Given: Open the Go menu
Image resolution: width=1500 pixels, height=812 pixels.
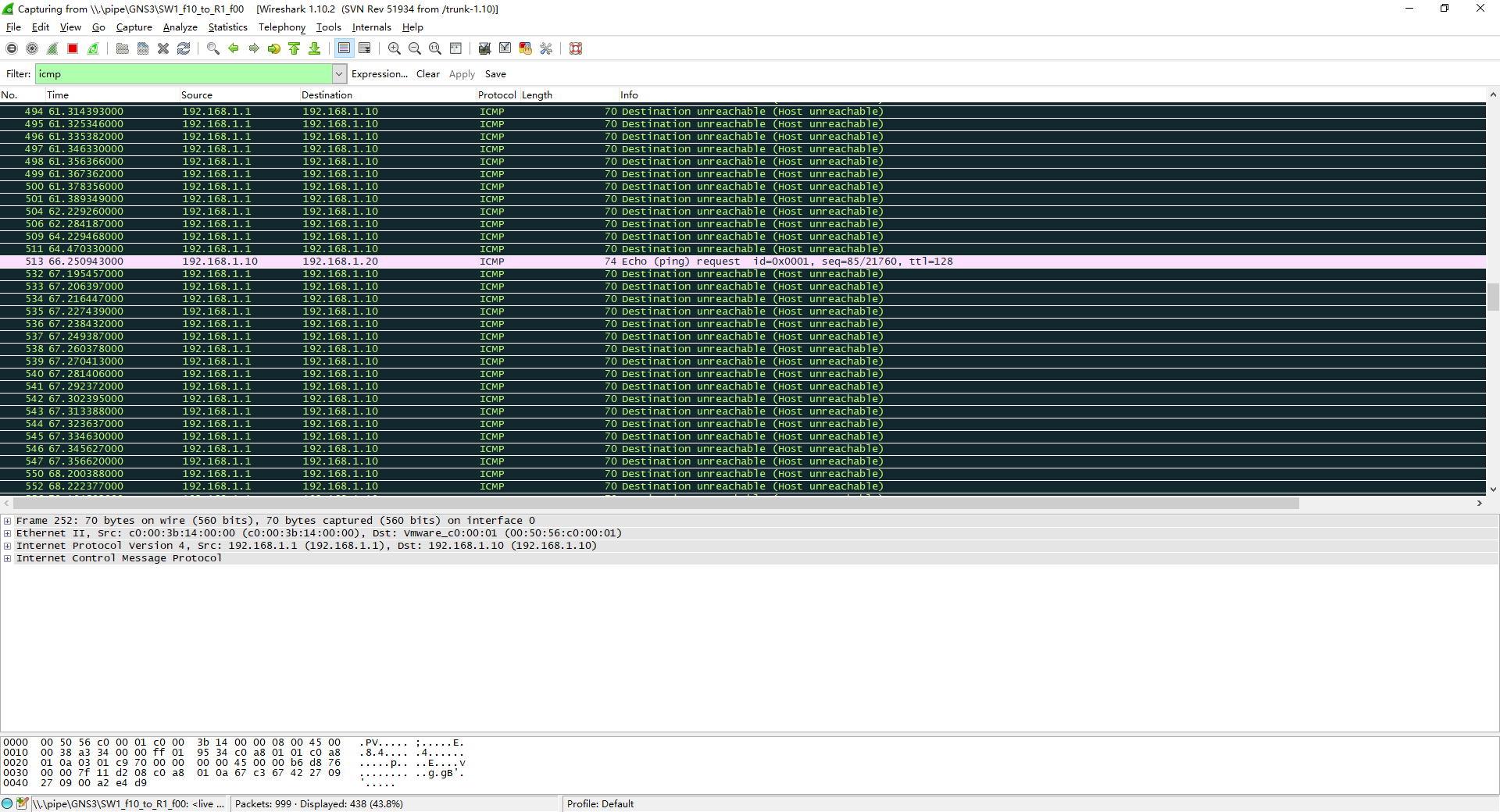Looking at the screenshot, I should [98, 27].
